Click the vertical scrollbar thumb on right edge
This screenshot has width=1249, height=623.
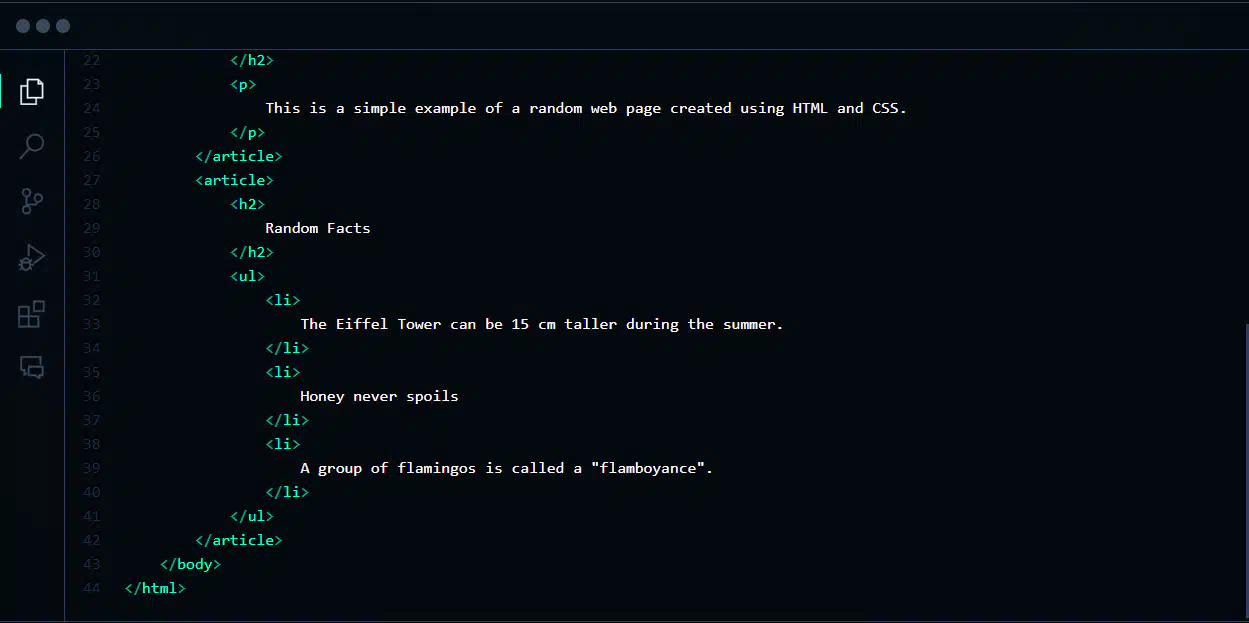[1246, 471]
